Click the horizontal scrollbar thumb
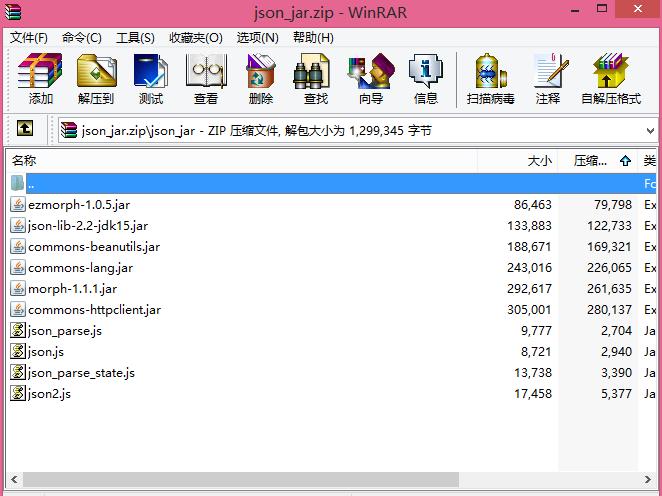This screenshot has width=662, height=496. 241,479
